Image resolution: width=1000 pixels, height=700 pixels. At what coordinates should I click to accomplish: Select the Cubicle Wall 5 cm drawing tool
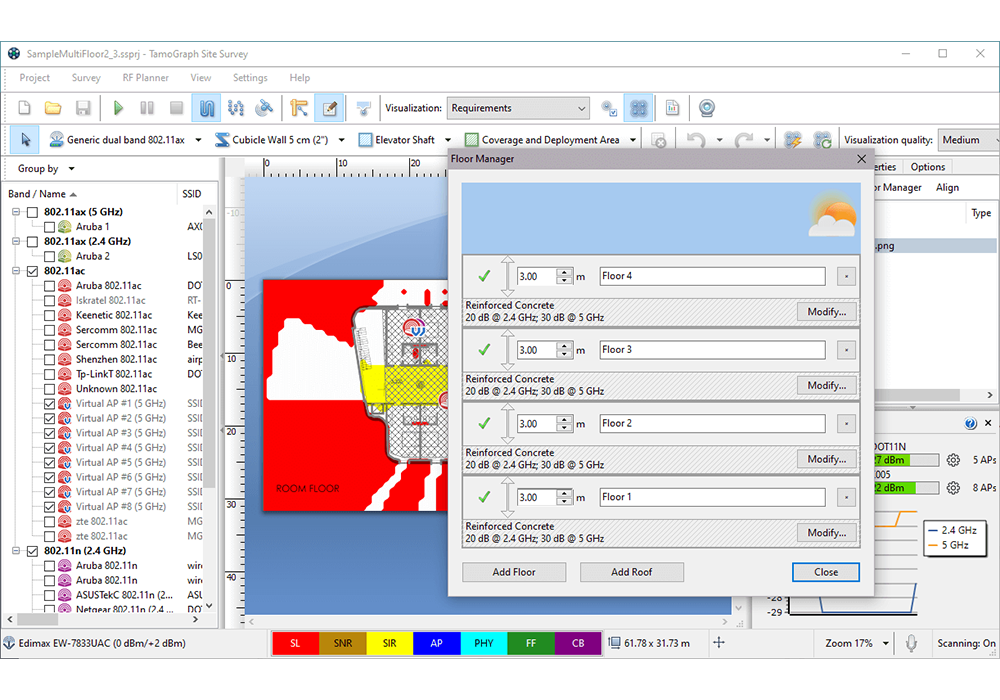(272, 140)
